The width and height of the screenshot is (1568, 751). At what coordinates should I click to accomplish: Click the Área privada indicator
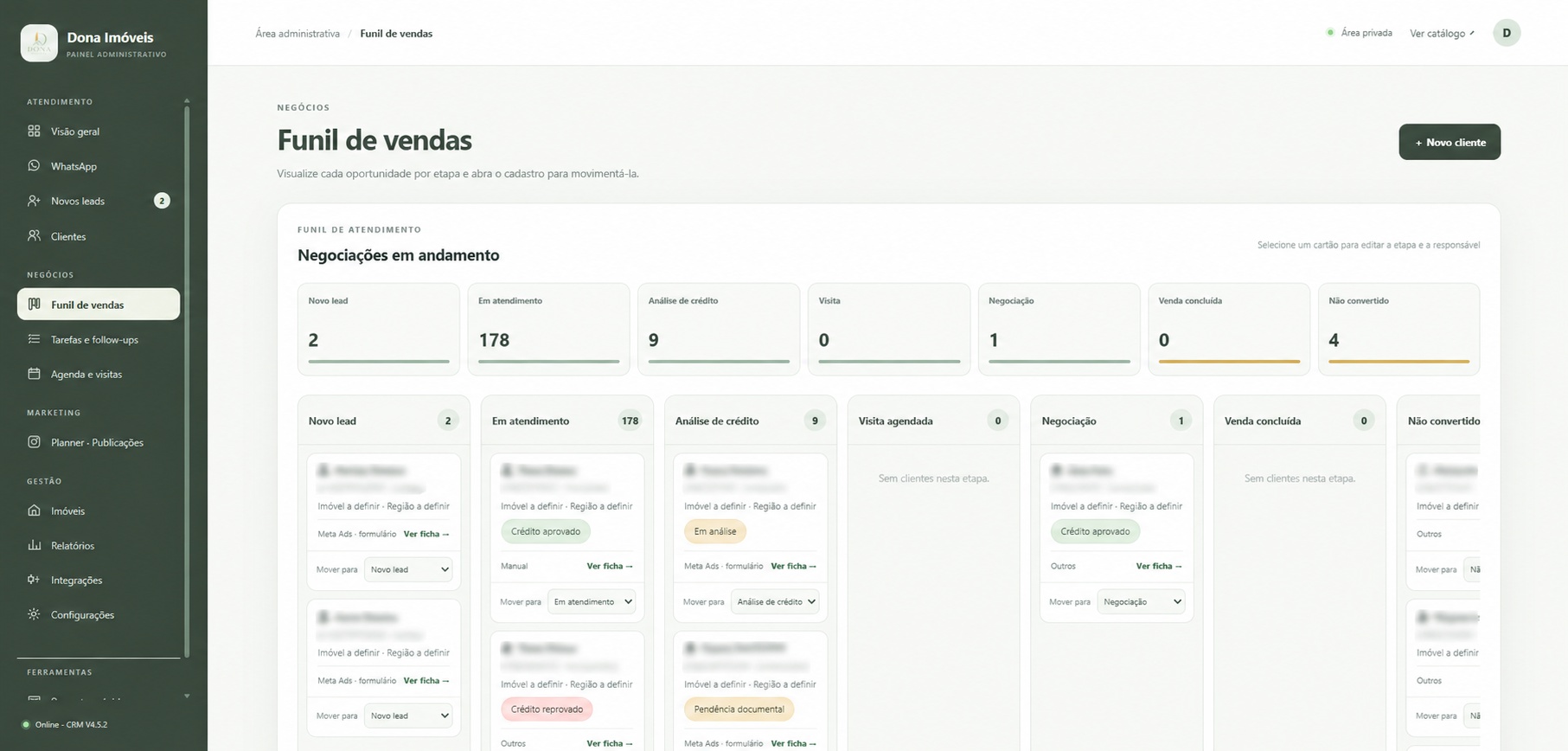point(1360,33)
